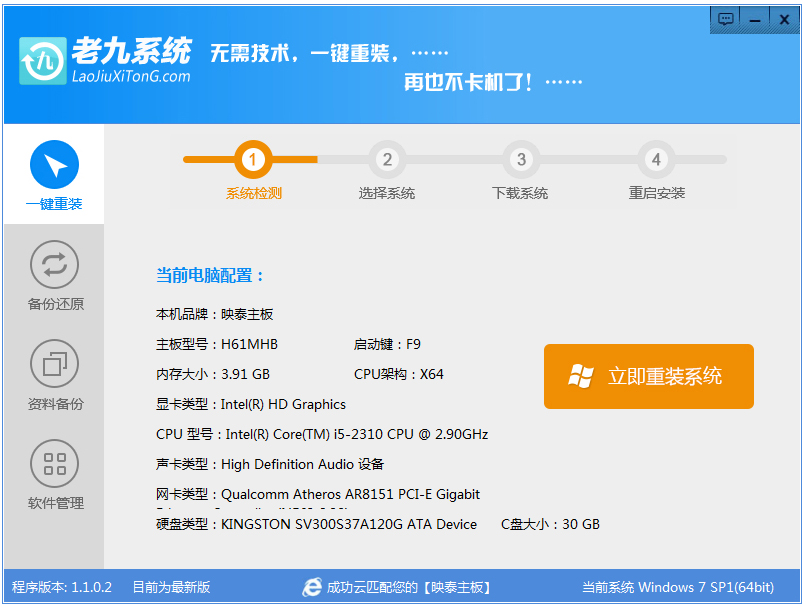This screenshot has width=806, height=608.
Task: Select step 4 重启安装 circle
Action: coord(656,159)
